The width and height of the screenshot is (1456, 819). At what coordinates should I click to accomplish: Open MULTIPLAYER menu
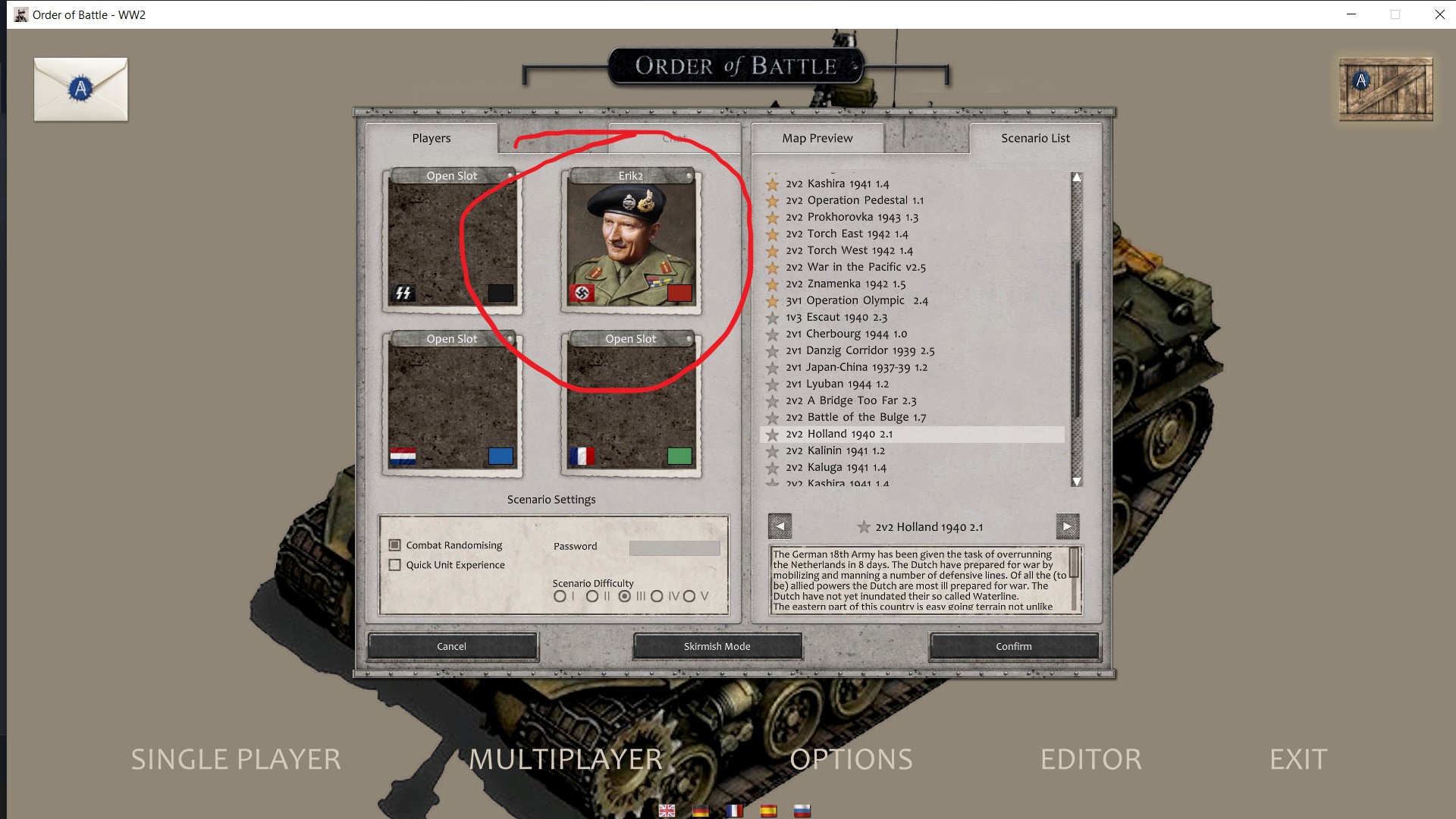[566, 759]
